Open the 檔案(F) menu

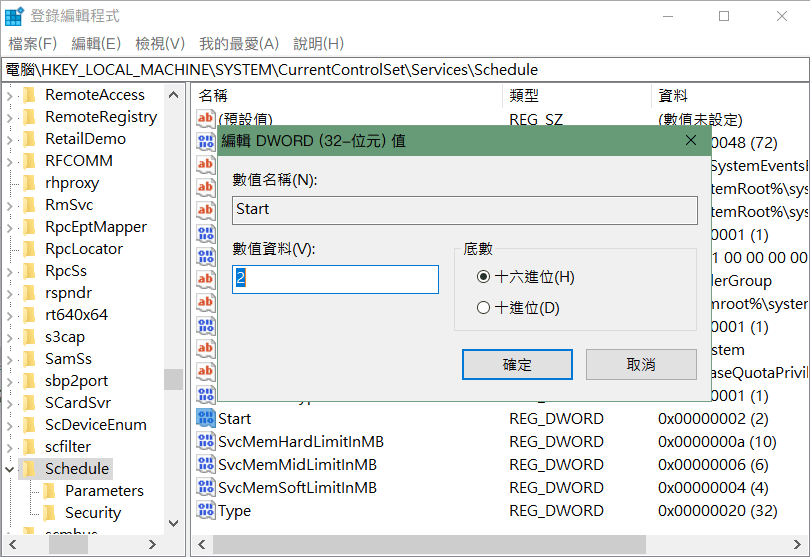[33, 44]
